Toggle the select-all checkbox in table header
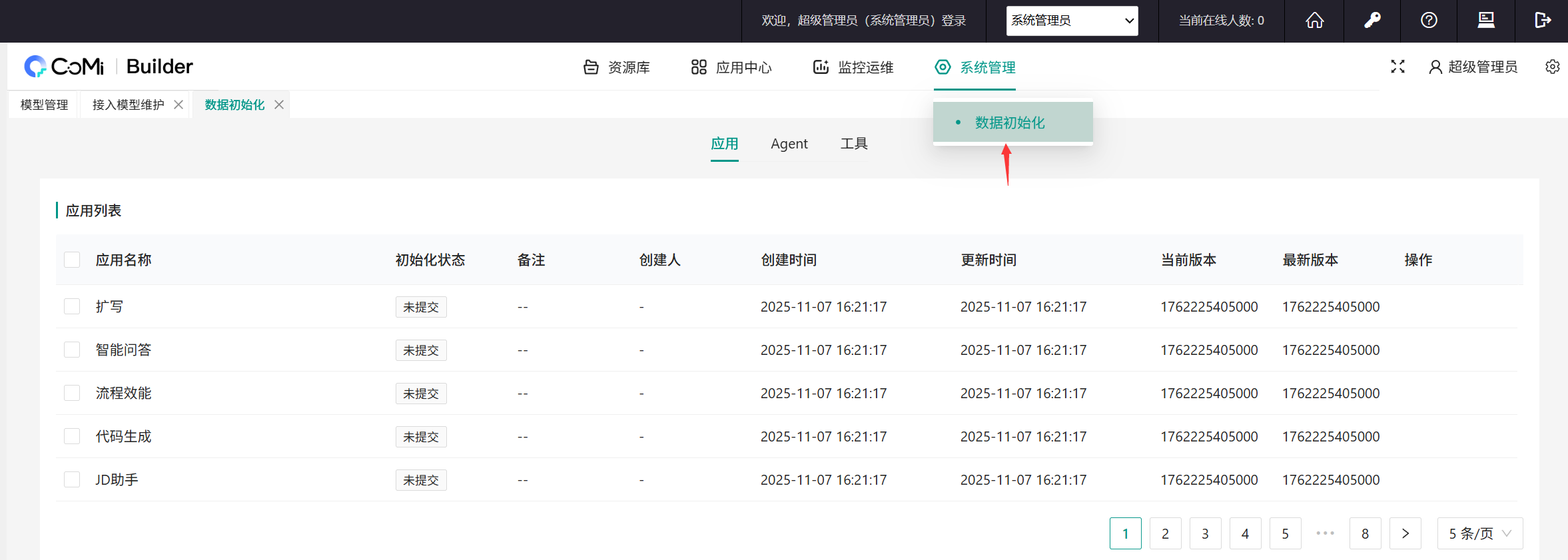This screenshot has height=560, width=1568. [x=72, y=260]
